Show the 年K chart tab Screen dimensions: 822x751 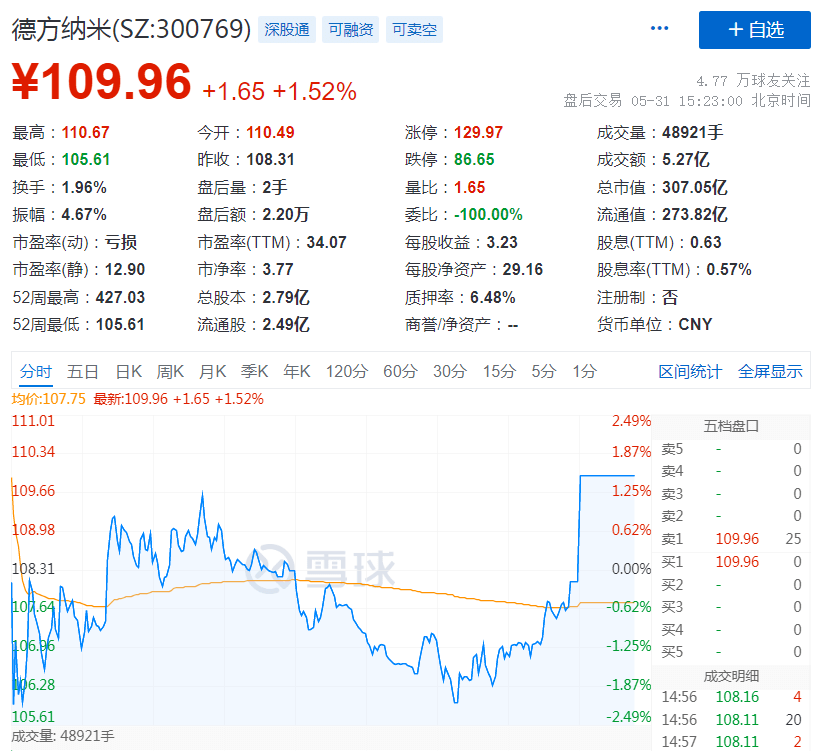tap(297, 372)
